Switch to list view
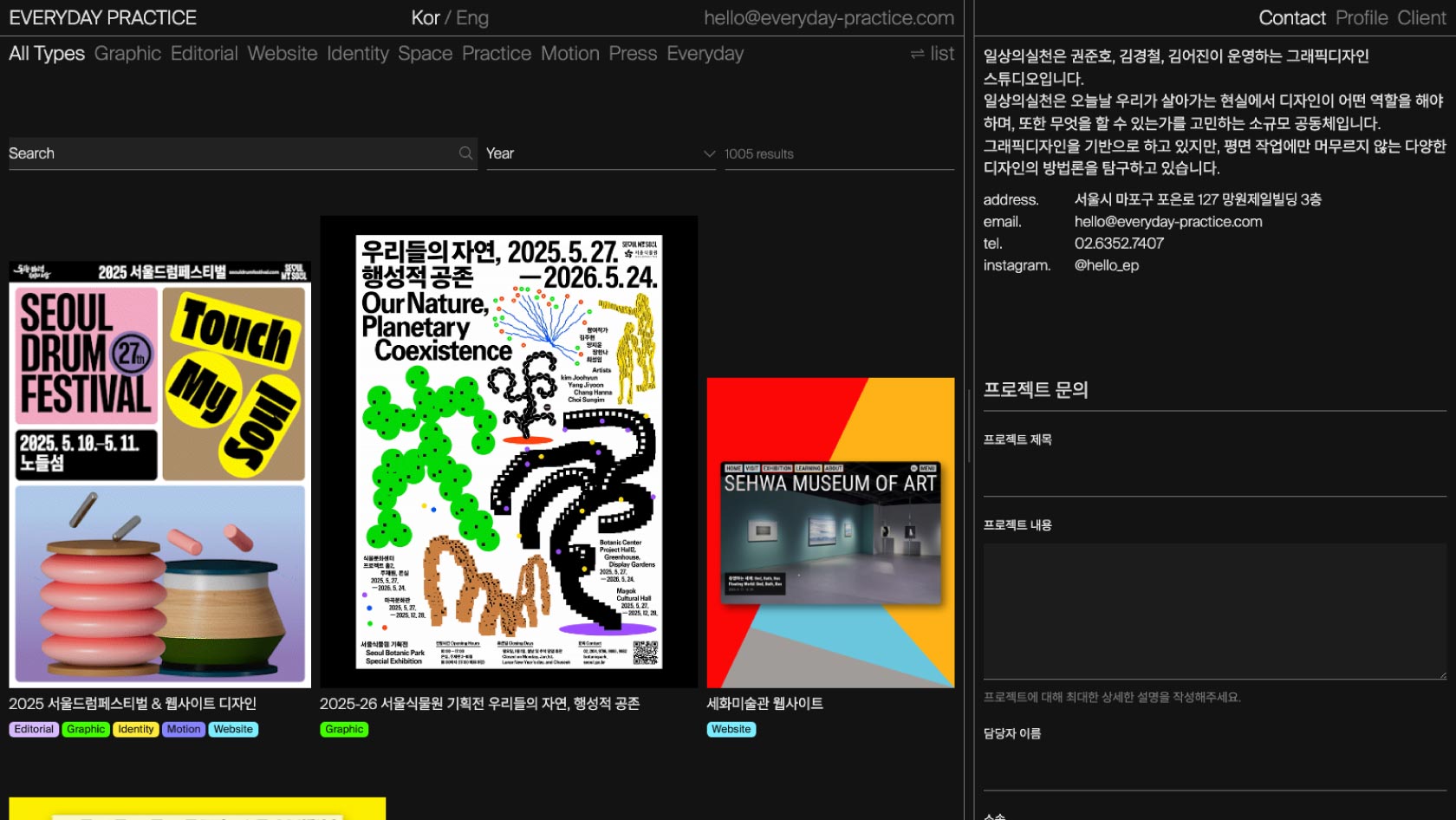1456x820 pixels. click(932, 54)
